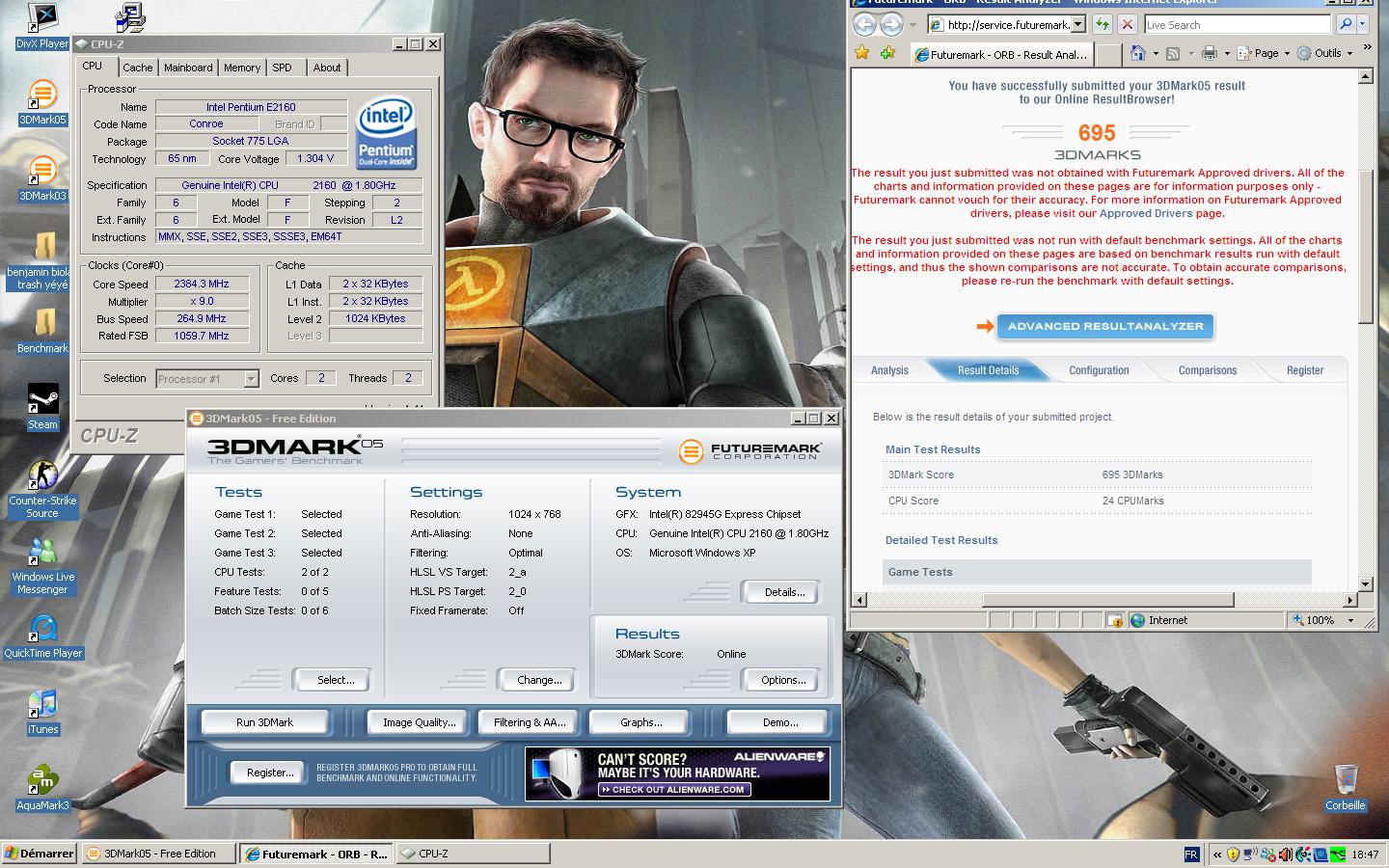This screenshot has width=1389, height=868.
Task: Go forward in Internet Explorer
Action: point(892,24)
